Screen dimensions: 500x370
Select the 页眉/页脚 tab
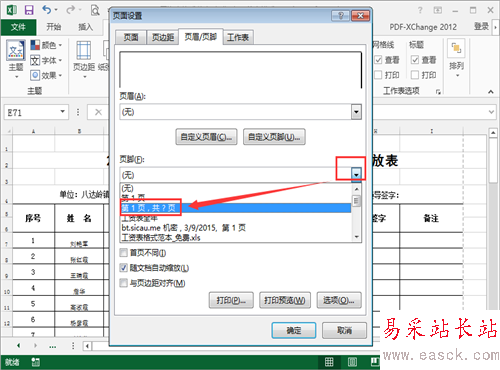tap(201, 37)
